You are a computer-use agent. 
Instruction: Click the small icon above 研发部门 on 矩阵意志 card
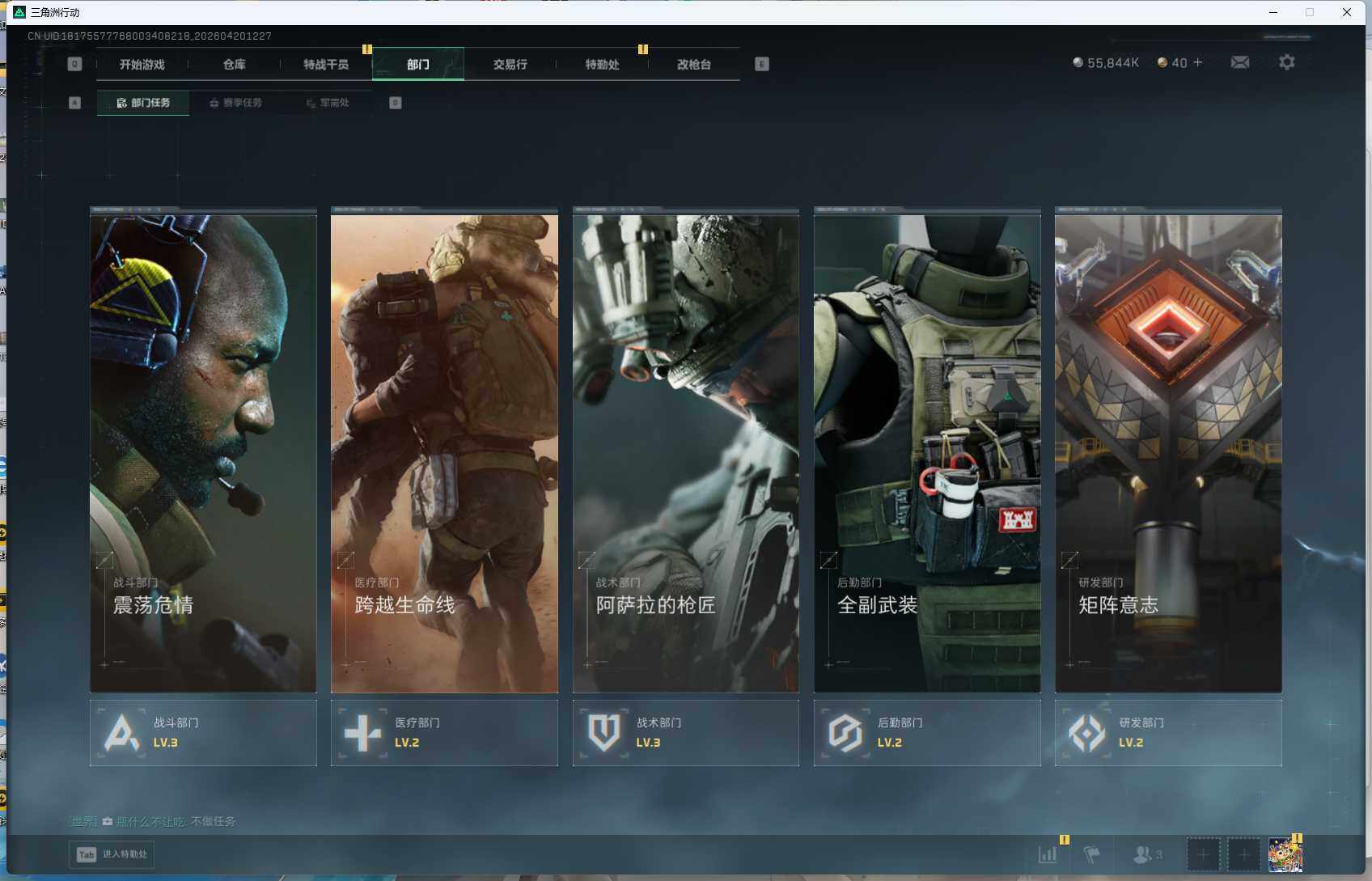(x=1069, y=560)
